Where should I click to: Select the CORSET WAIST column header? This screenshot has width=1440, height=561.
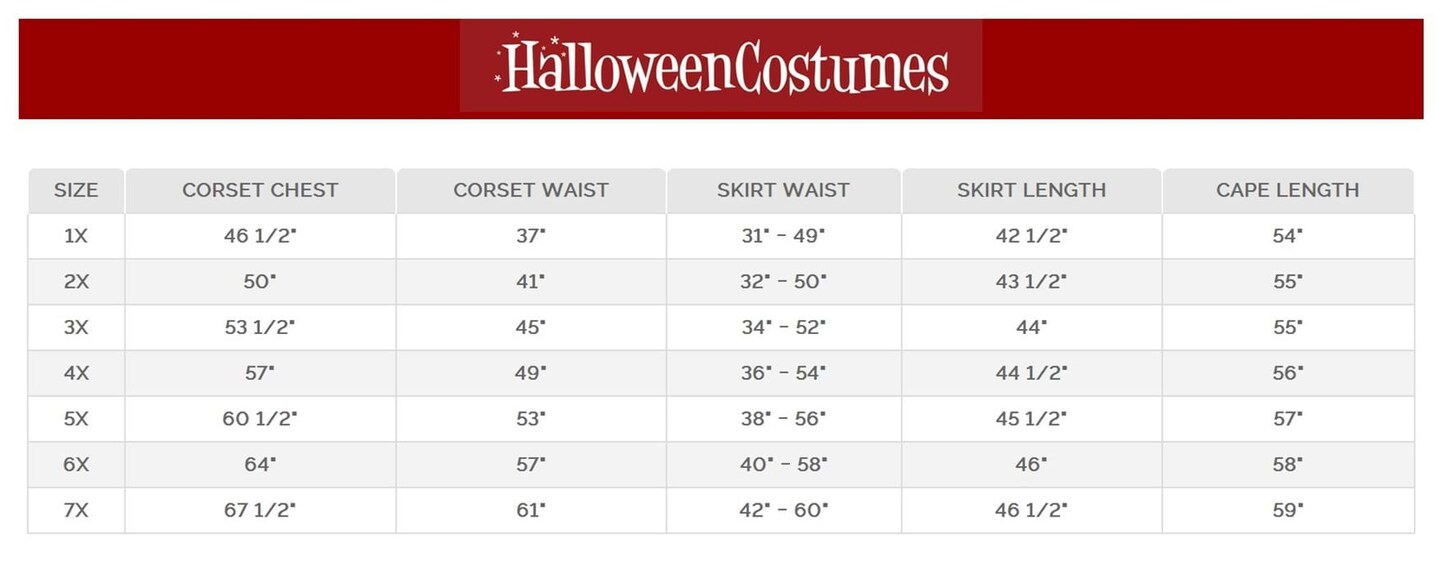(531, 190)
